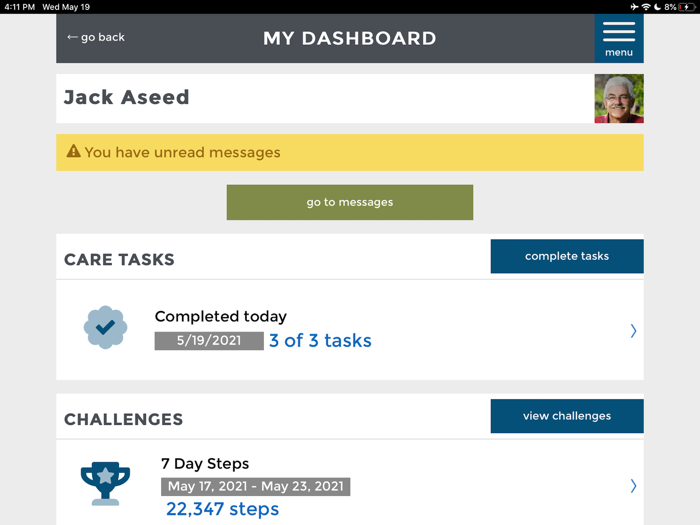Viewport: 700px width, 525px height.
Task: Open the hamburger menu icon
Action: tap(619, 38)
